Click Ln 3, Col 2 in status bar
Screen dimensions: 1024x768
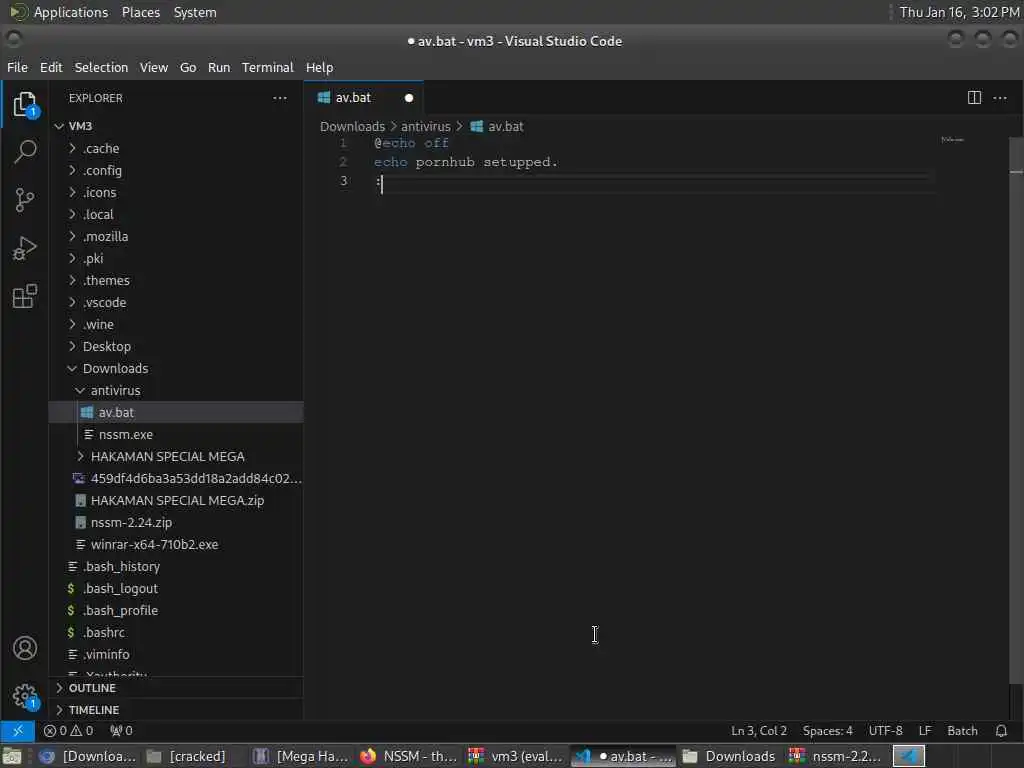pyautogui.click(x=758, y=731)
